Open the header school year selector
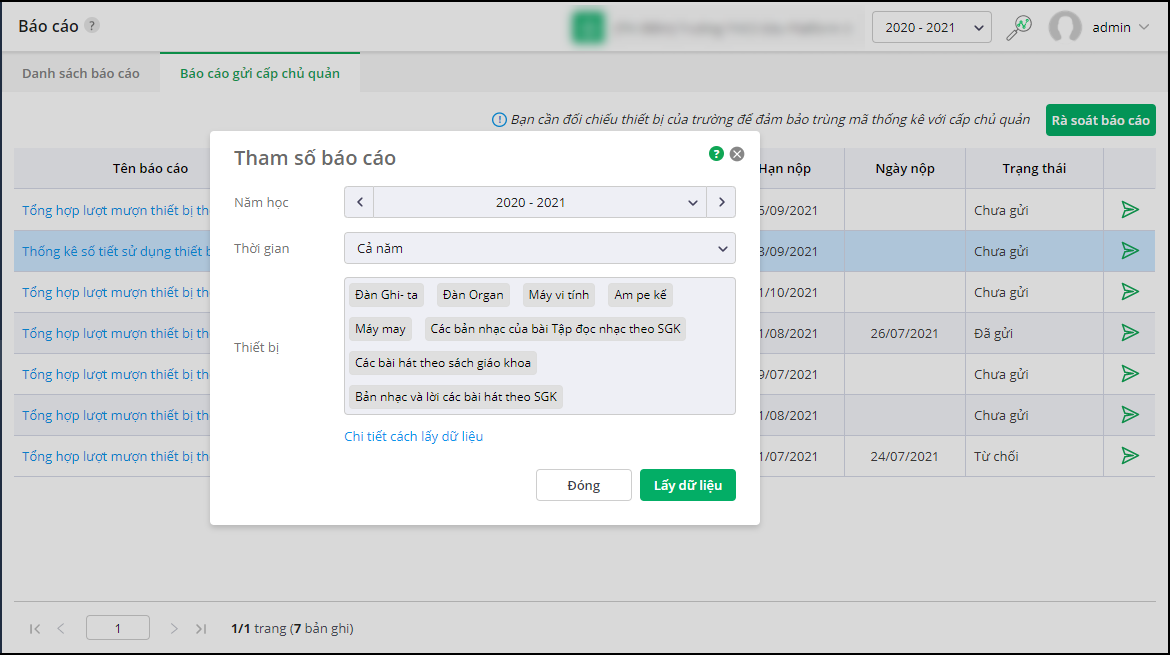 931,27
